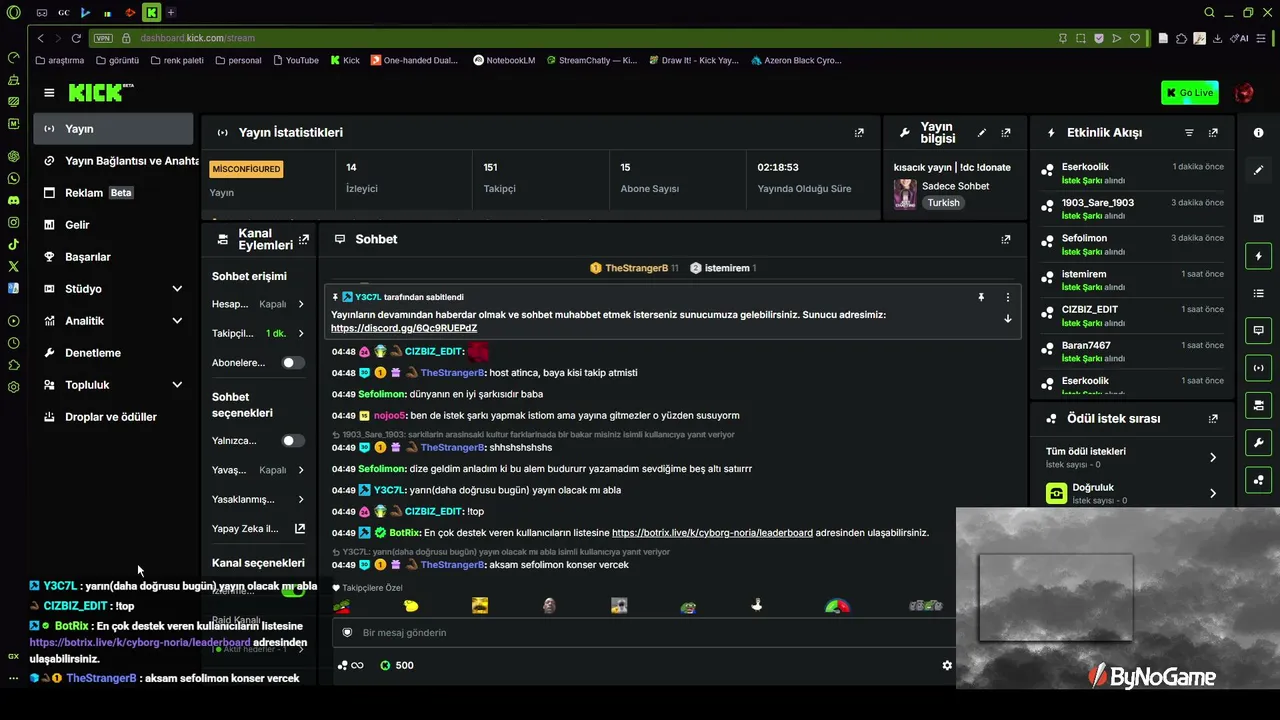
Task: Toggle the Abonelere chat access switch
Action: point(293,363)
